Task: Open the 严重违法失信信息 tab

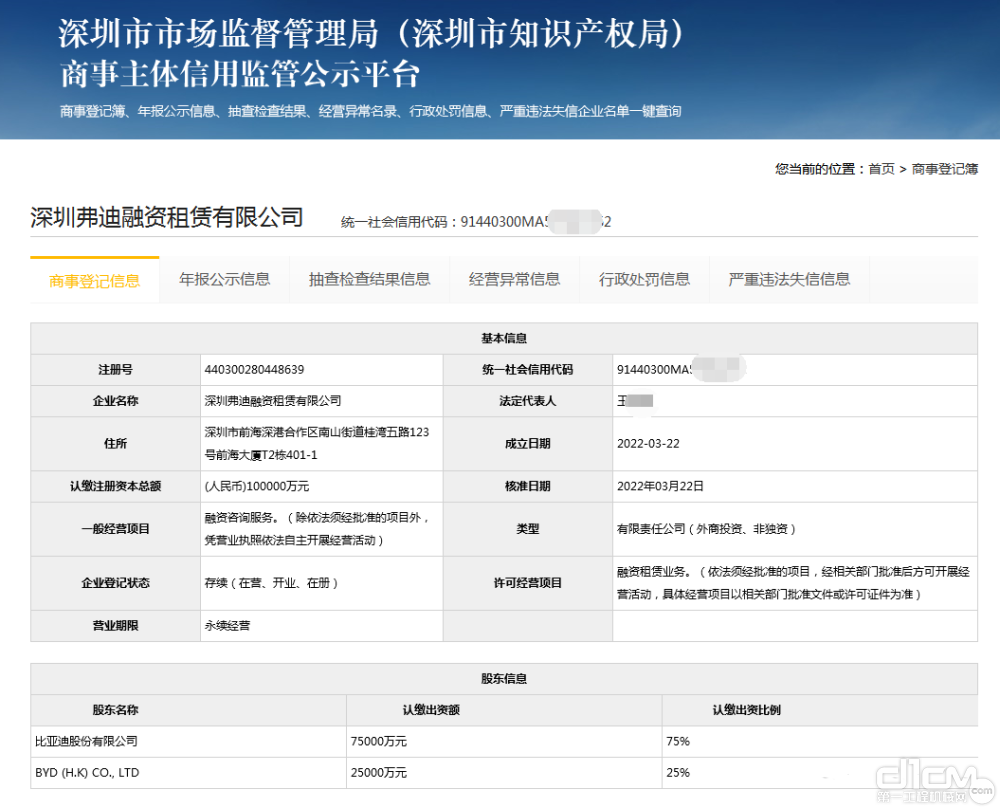Action: click(789, 279)
